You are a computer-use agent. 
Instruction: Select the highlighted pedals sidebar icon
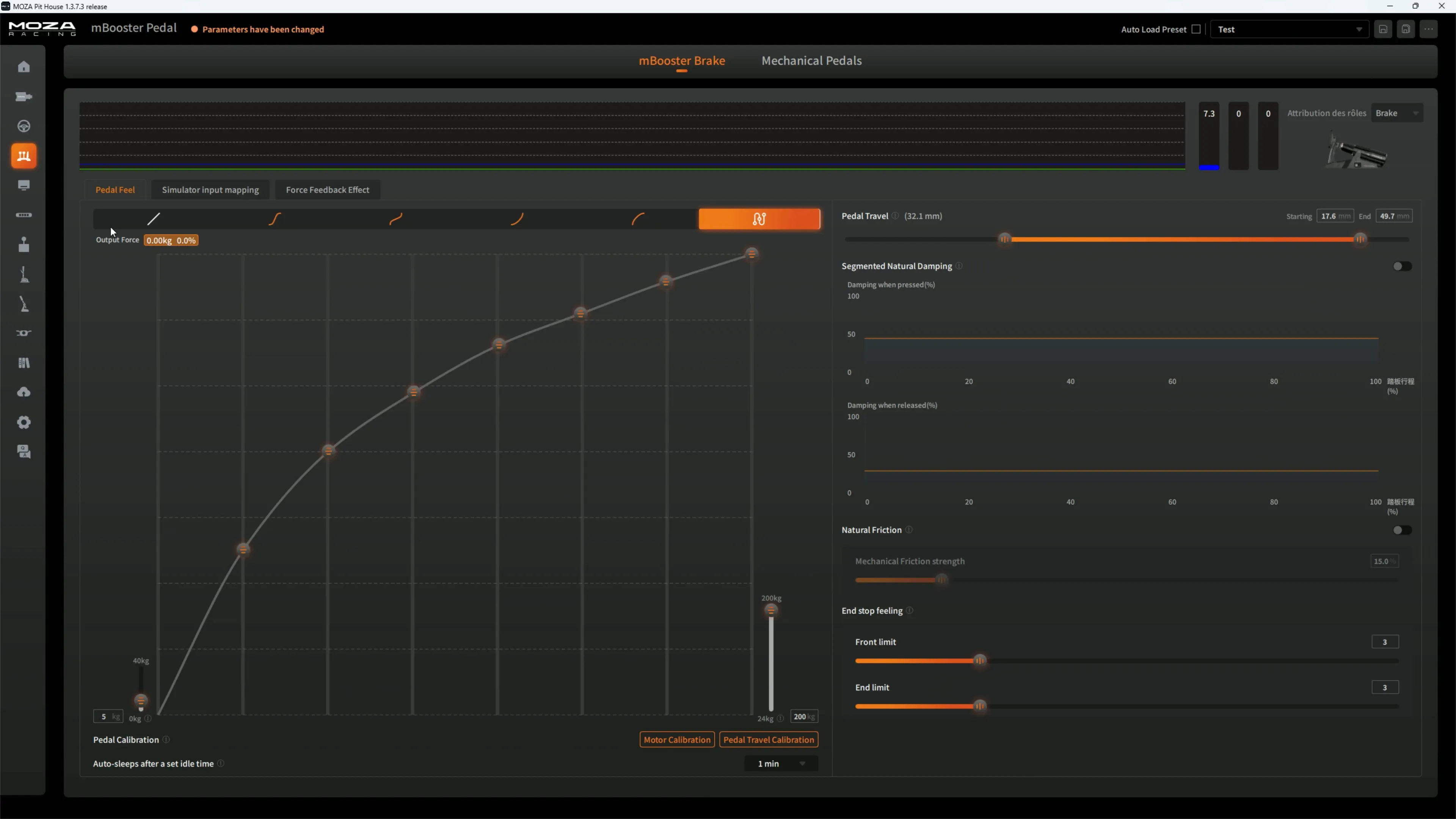pos(24,156)
